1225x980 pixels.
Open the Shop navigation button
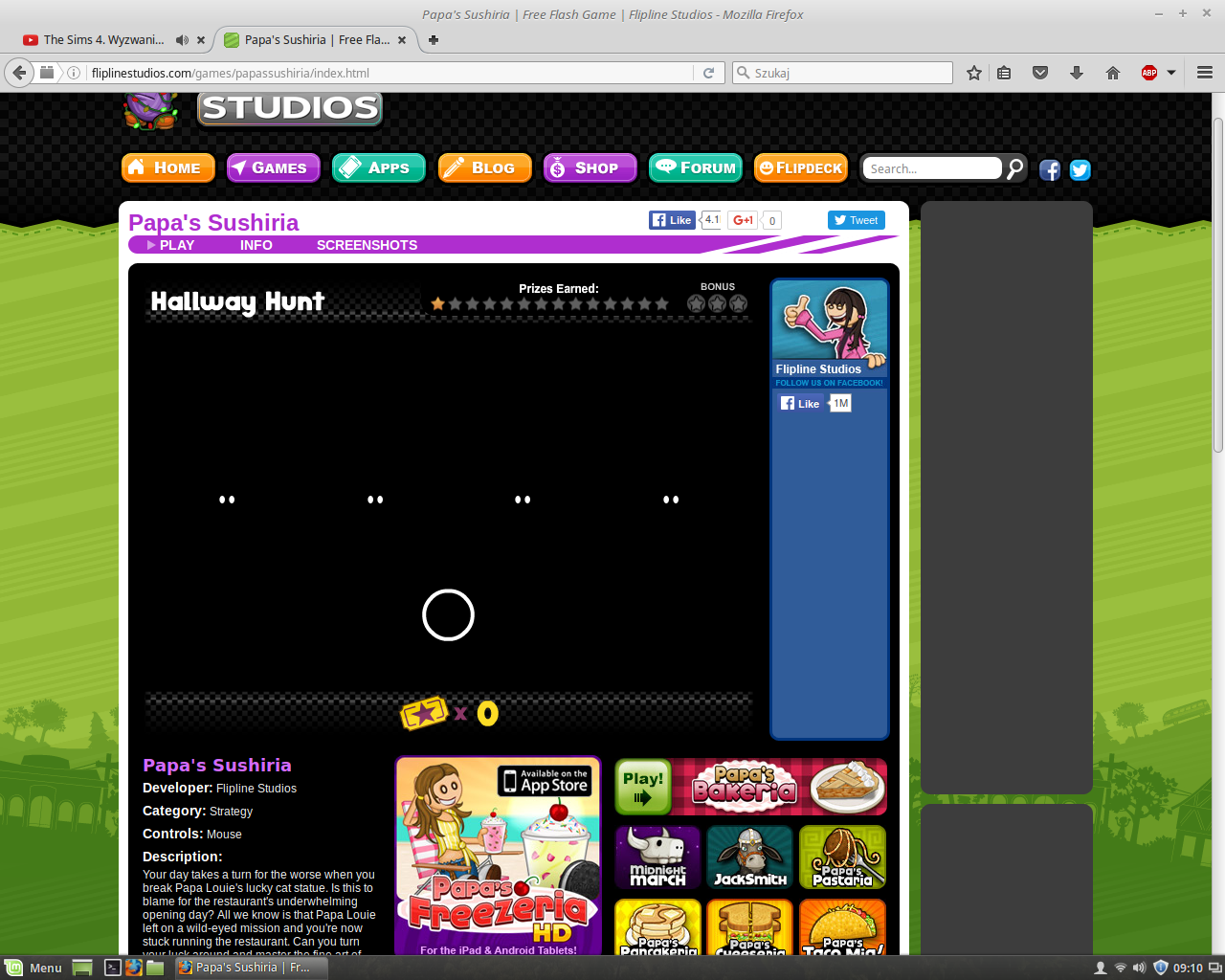[590, 167]
